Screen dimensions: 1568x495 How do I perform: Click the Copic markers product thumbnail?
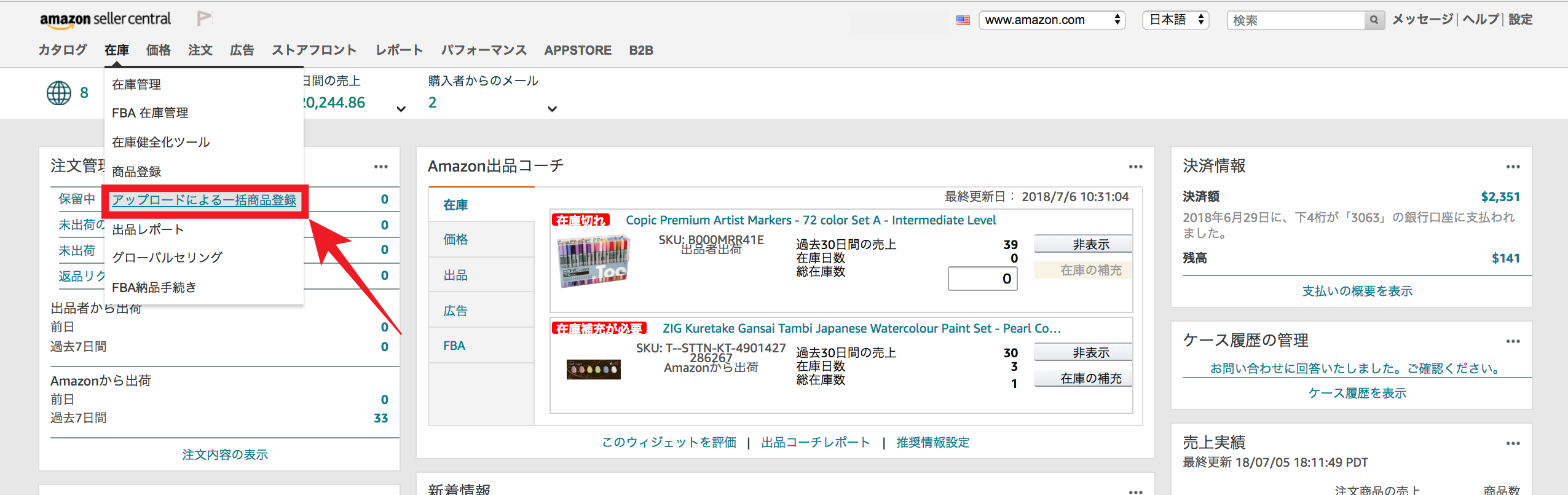click(594, 263)
